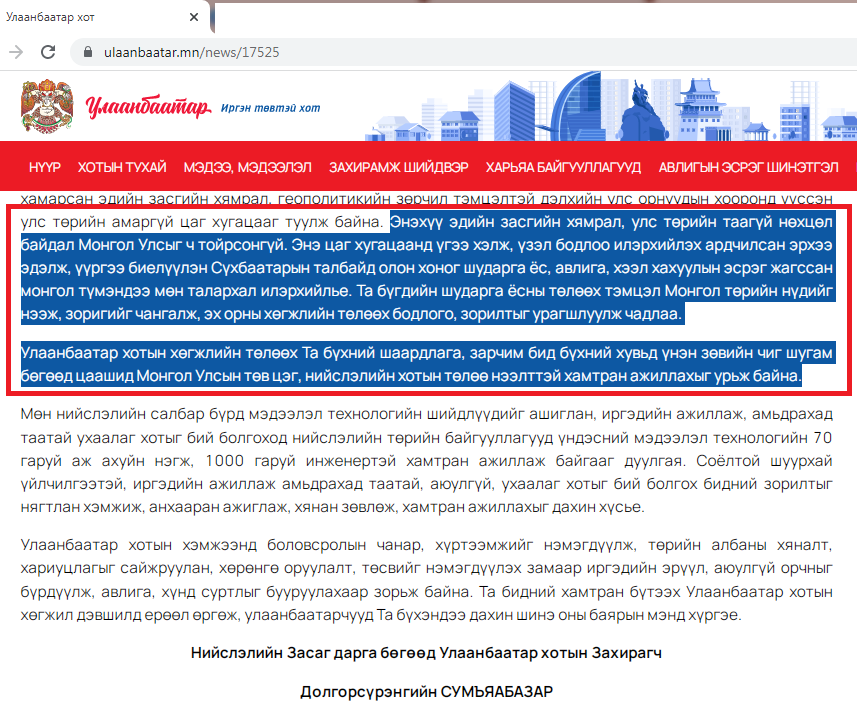The height and width of the screenshot is (716, 857).
Task: View site security via the padlock icon
Action: (87, 52)
